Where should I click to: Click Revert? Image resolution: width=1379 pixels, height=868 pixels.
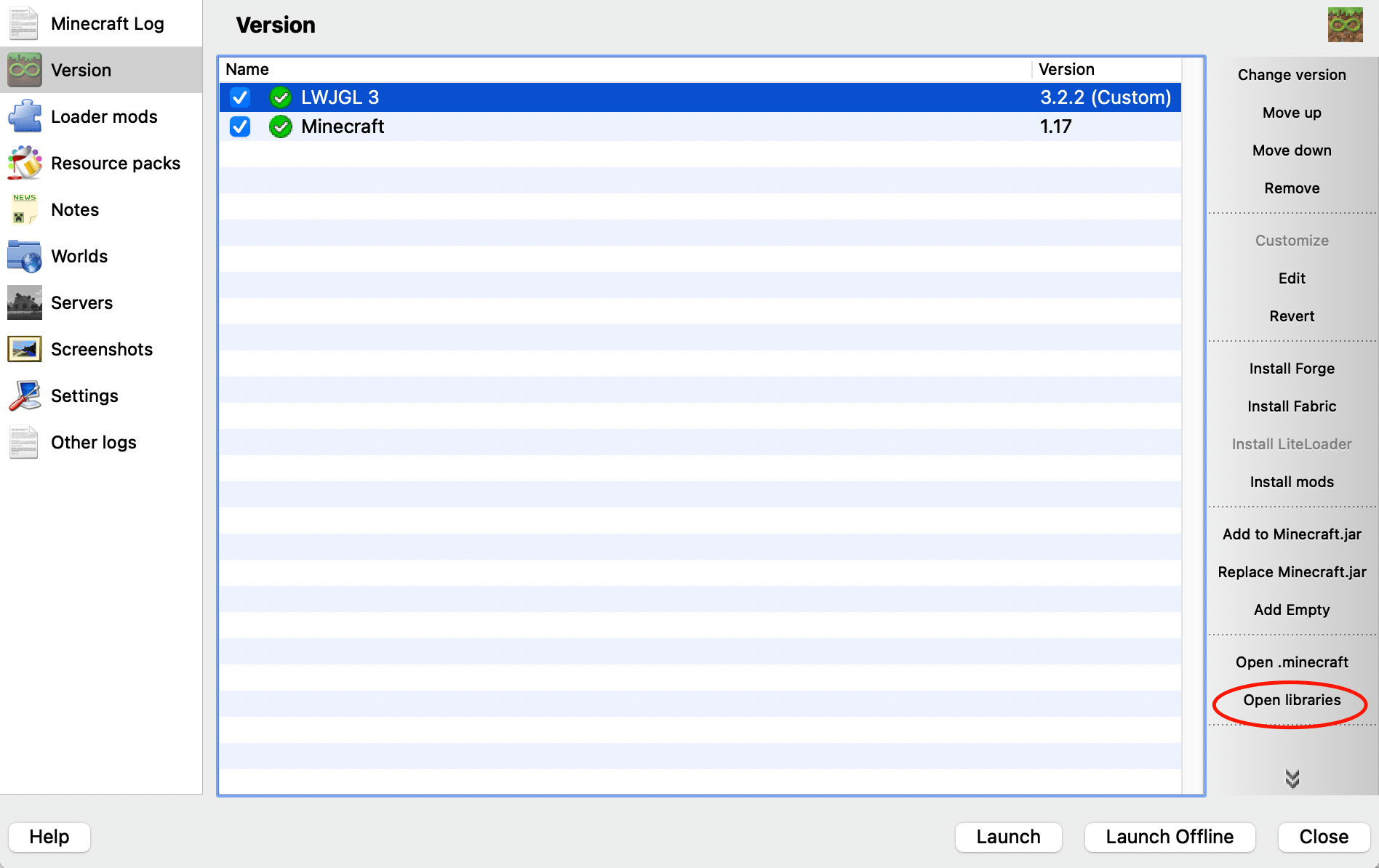[1292, 316]
